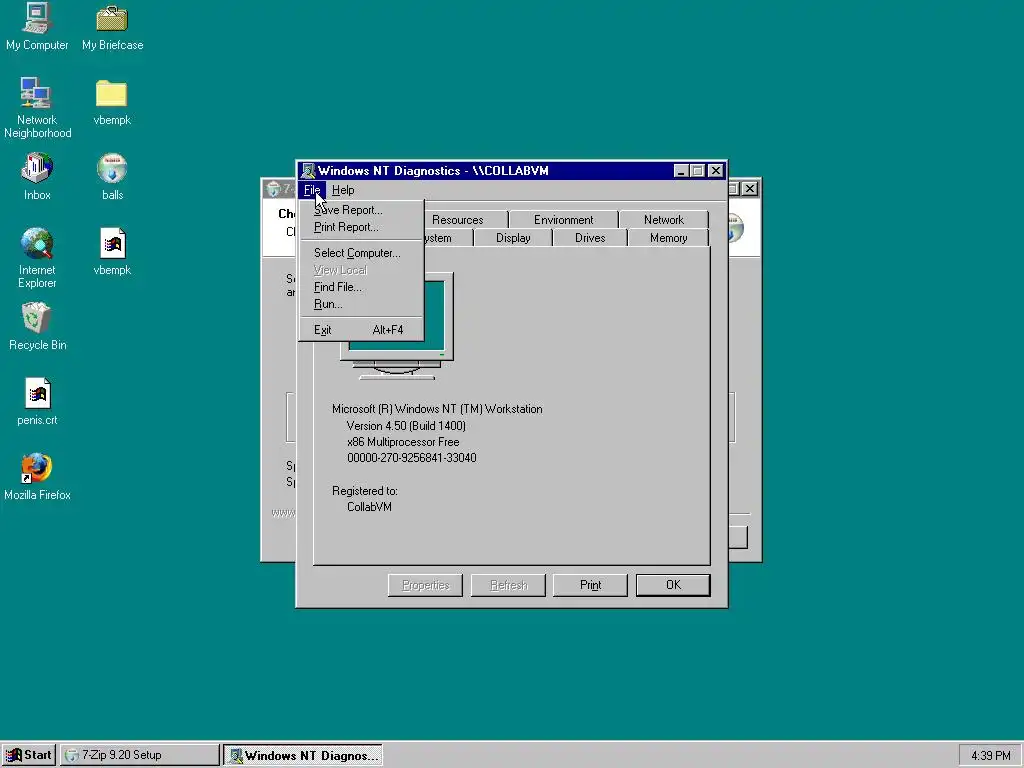
Task: Click the registered name CollabVM
Action: tap(369, 507)
